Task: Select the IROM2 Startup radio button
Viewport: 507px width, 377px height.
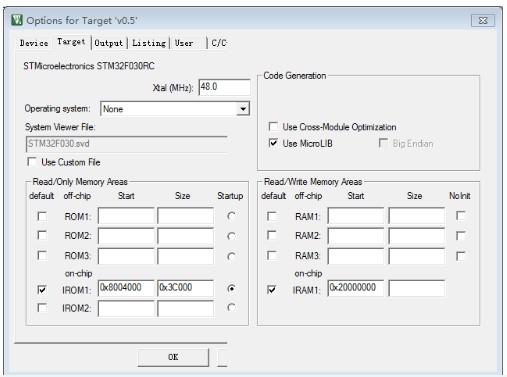Action: (x=231, y=307)
